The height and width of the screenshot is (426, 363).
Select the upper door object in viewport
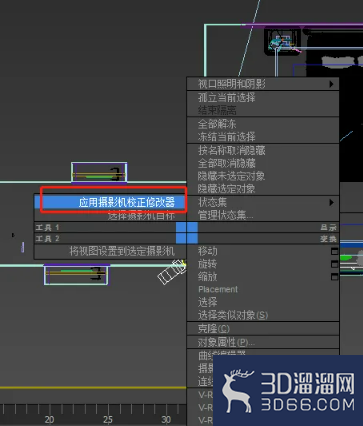pos(99,172)
